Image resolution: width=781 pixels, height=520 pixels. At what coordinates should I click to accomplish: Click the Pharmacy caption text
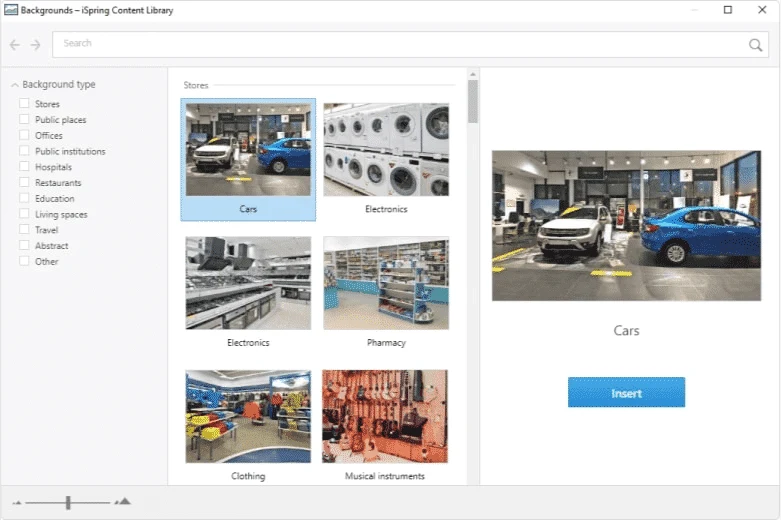coord(386,343)
